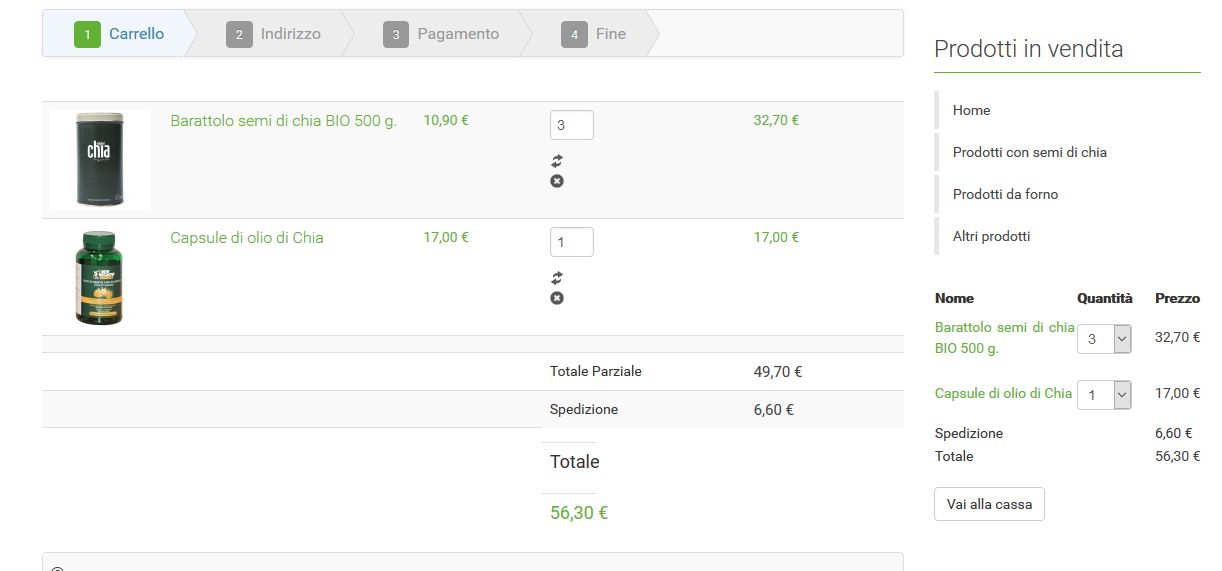This screenshot has width=1222, height=571.
Task: Click update quantity icon for Barattolo semi di chia
Action: tap(557, 161)
